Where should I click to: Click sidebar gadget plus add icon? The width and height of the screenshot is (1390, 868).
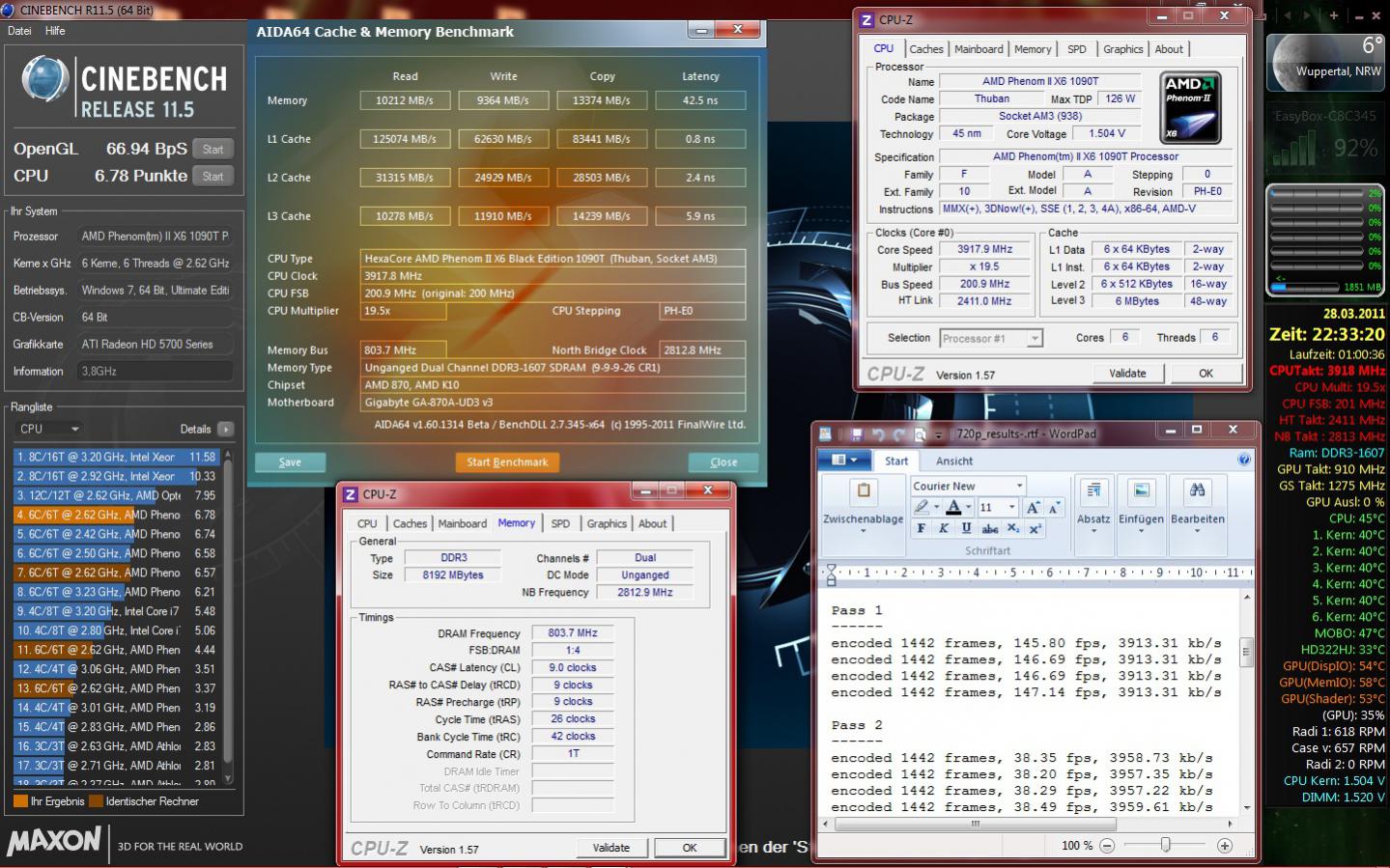(1333, 15)
